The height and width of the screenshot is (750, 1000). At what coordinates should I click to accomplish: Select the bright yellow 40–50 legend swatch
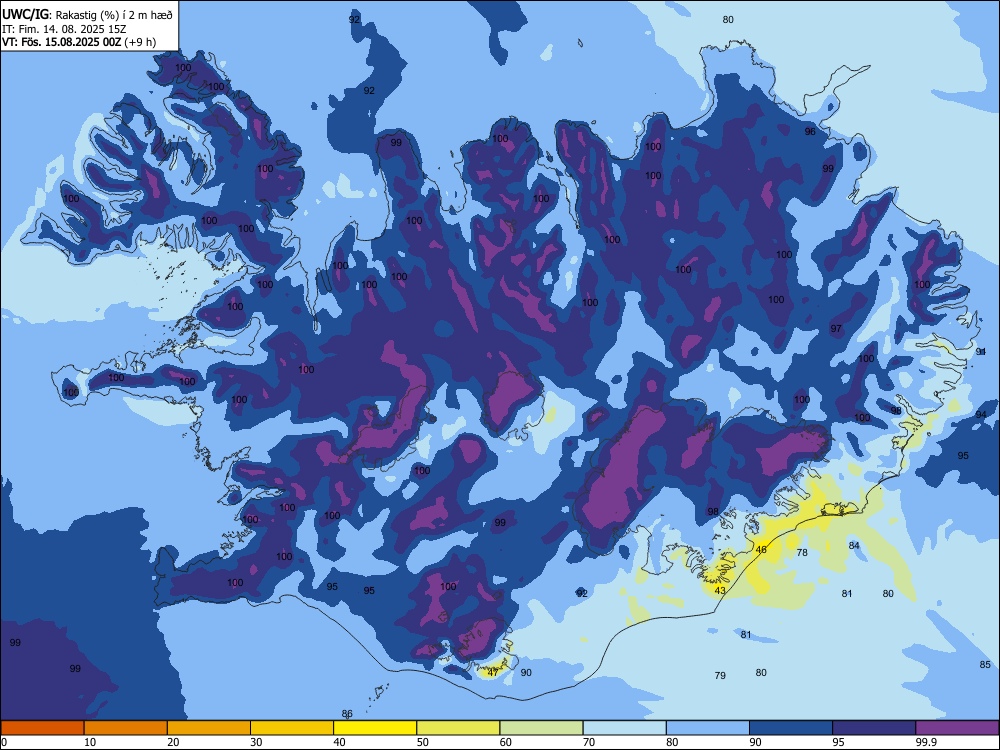pos(375,728)
